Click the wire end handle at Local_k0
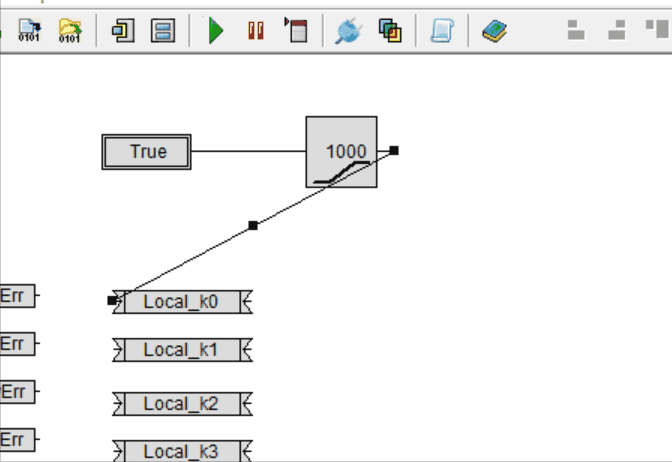Viewport: 672px width, 462px height. coord(112,301)
